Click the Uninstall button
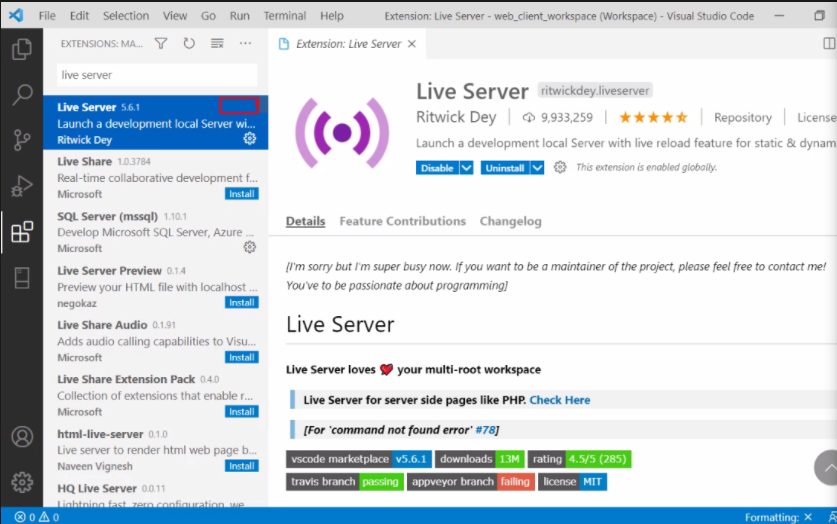Viewport: 837px width, 524px height. (505, 168)
